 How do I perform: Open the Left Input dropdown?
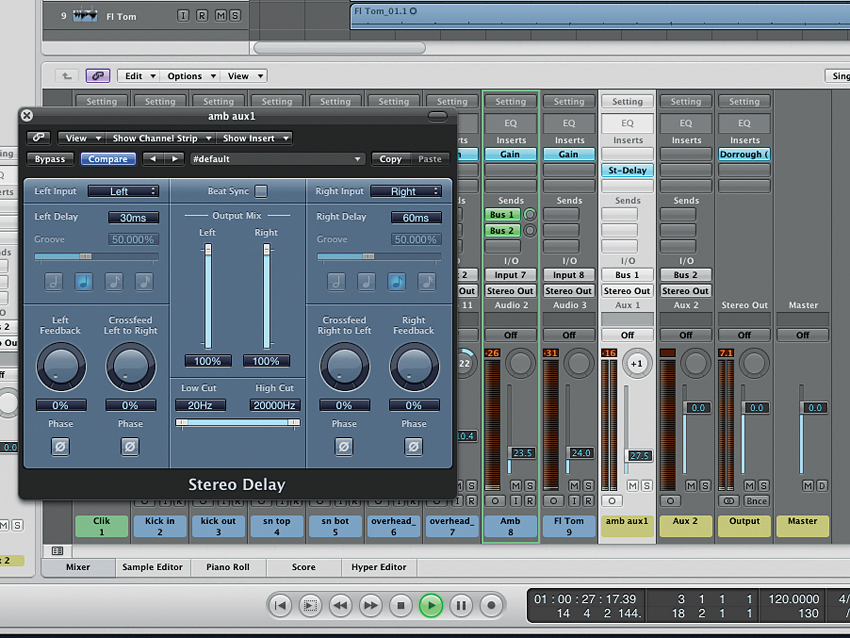[x=123, y=191]
